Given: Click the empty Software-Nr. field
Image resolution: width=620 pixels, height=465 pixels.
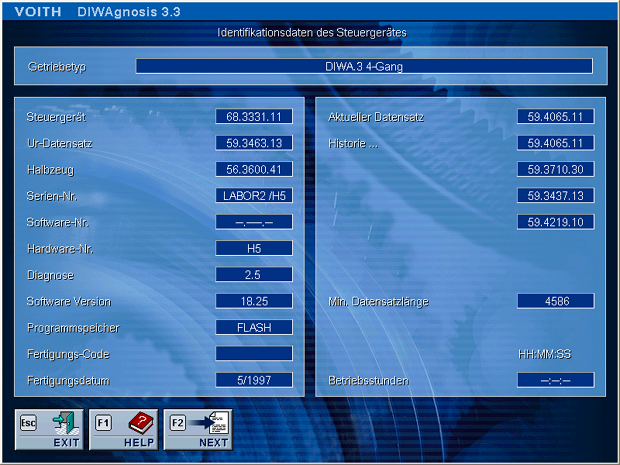Looking at the screenshot, I should tap(254, 222).
